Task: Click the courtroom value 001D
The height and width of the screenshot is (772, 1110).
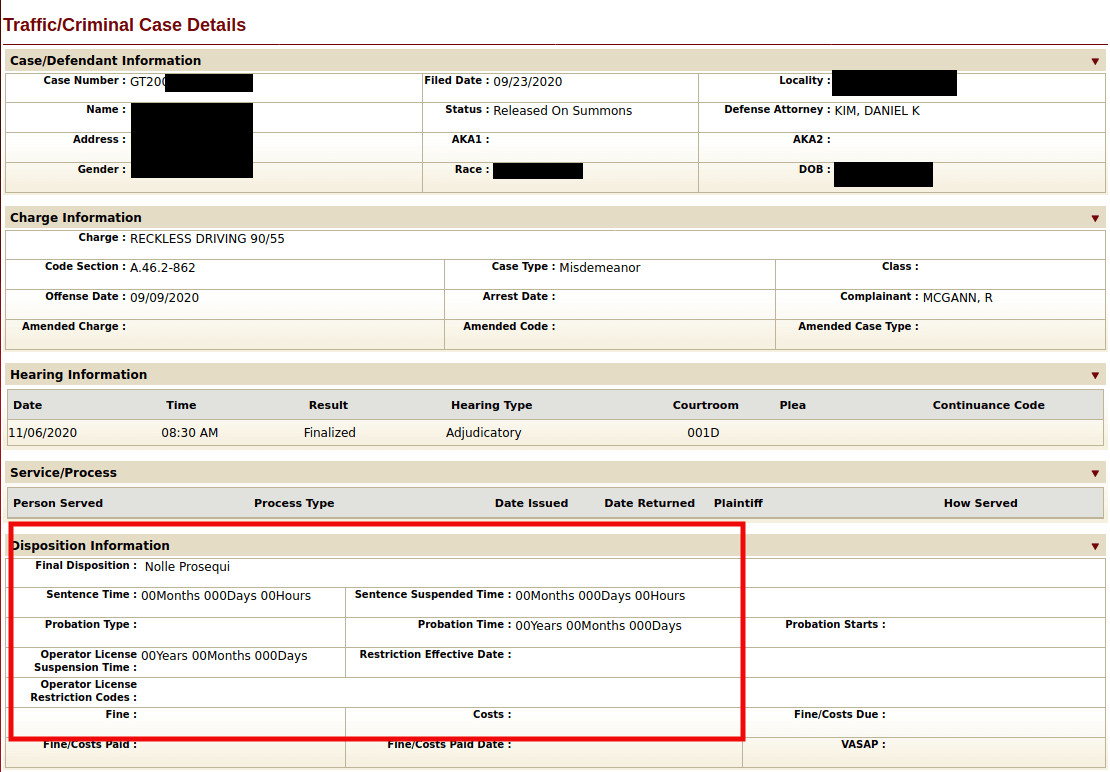Action: (703, 433)
